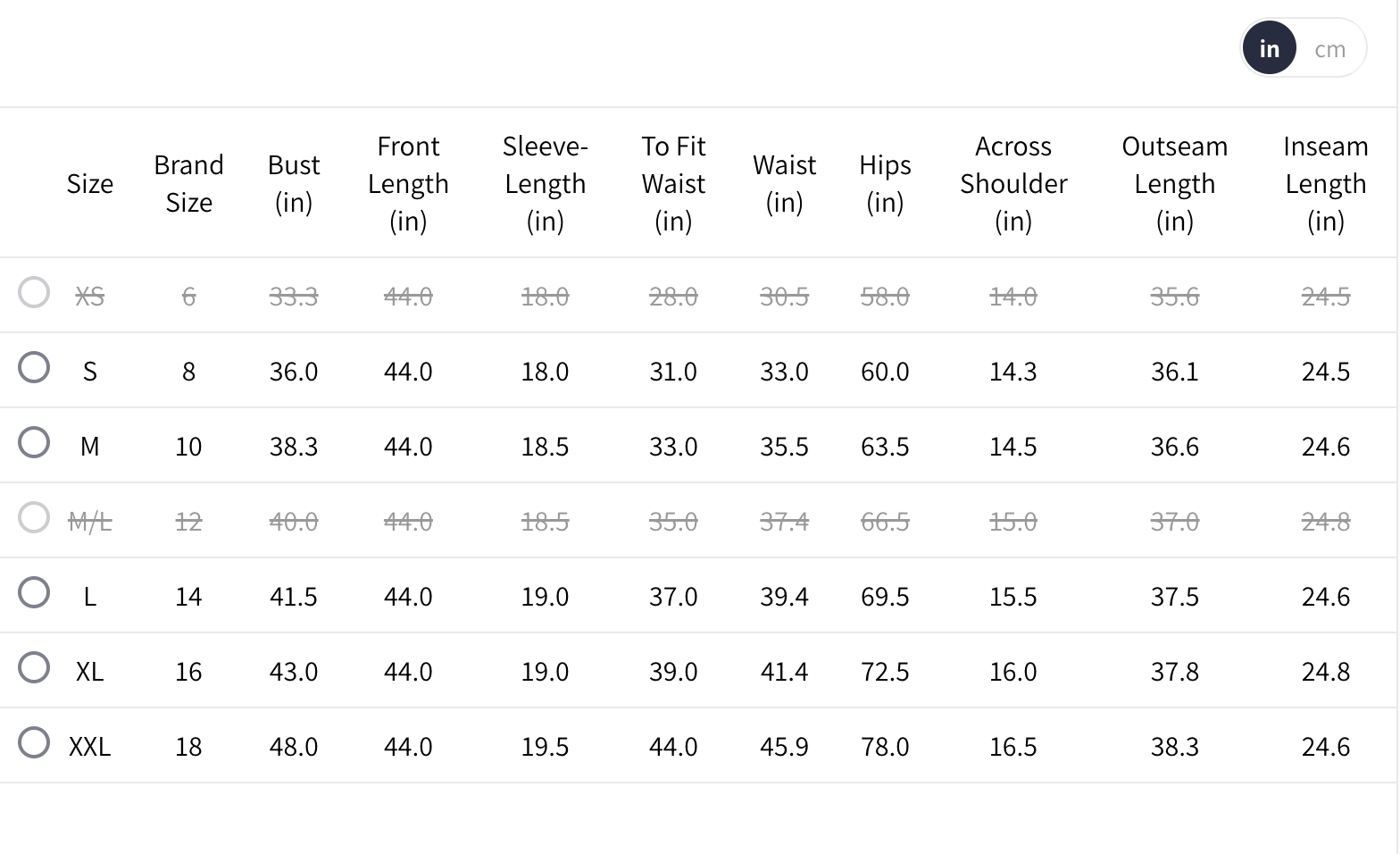Click the disabled XS radio button
The width and height of the screenshot is (1400, 854).
(x=34, y=292)
